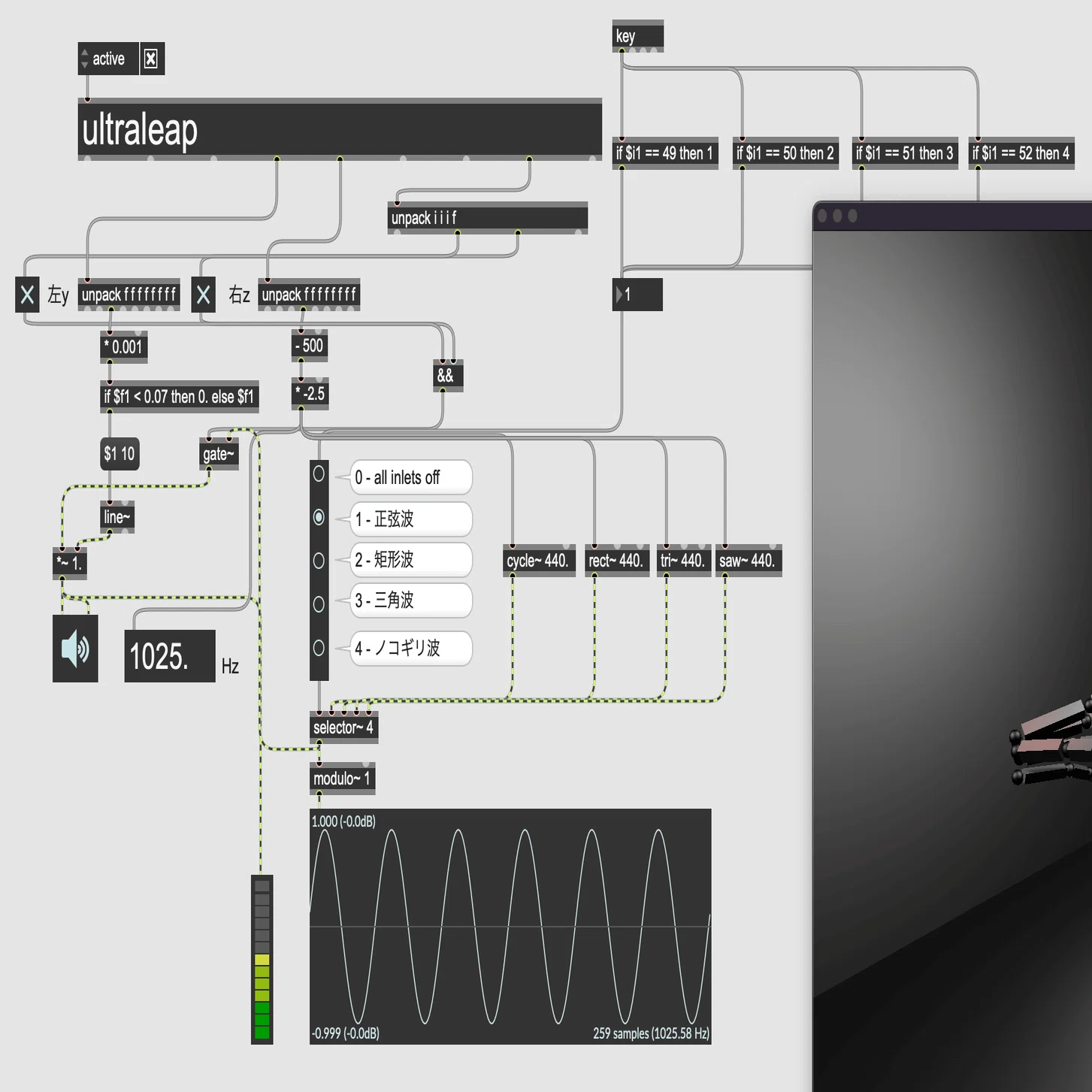Viewport: 1092px width, 1092px height.
Task: Click the number box showing 1
Action: [x=637, y=295]
